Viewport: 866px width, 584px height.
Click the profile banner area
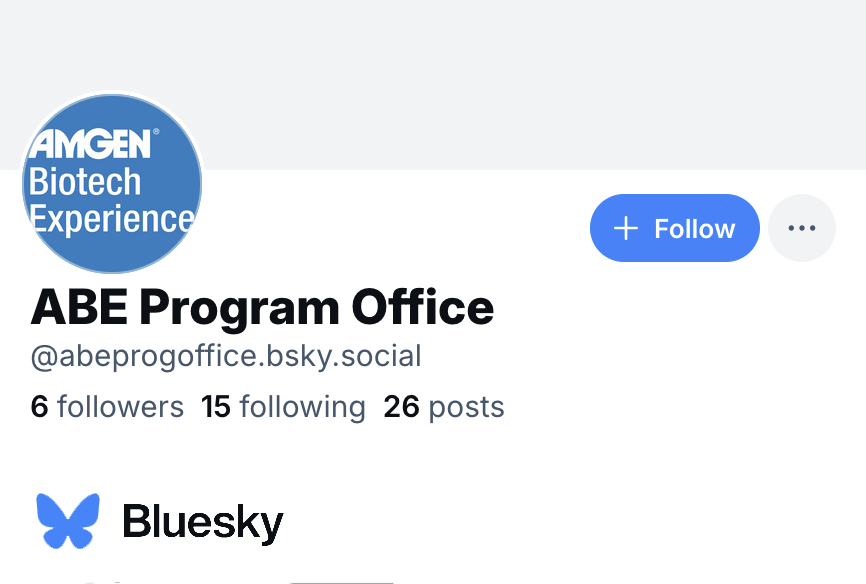pos(500,80)
